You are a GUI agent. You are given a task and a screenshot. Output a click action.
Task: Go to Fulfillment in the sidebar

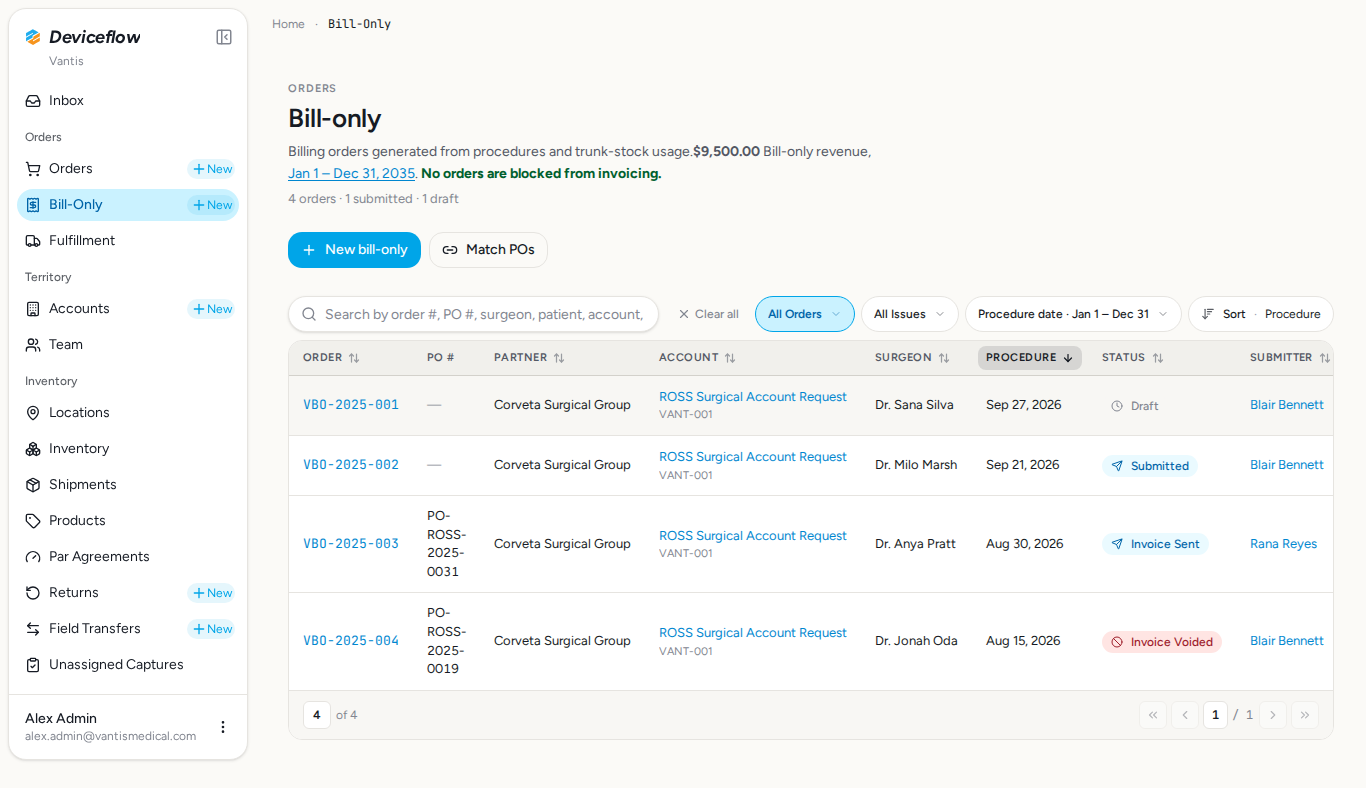128,241
